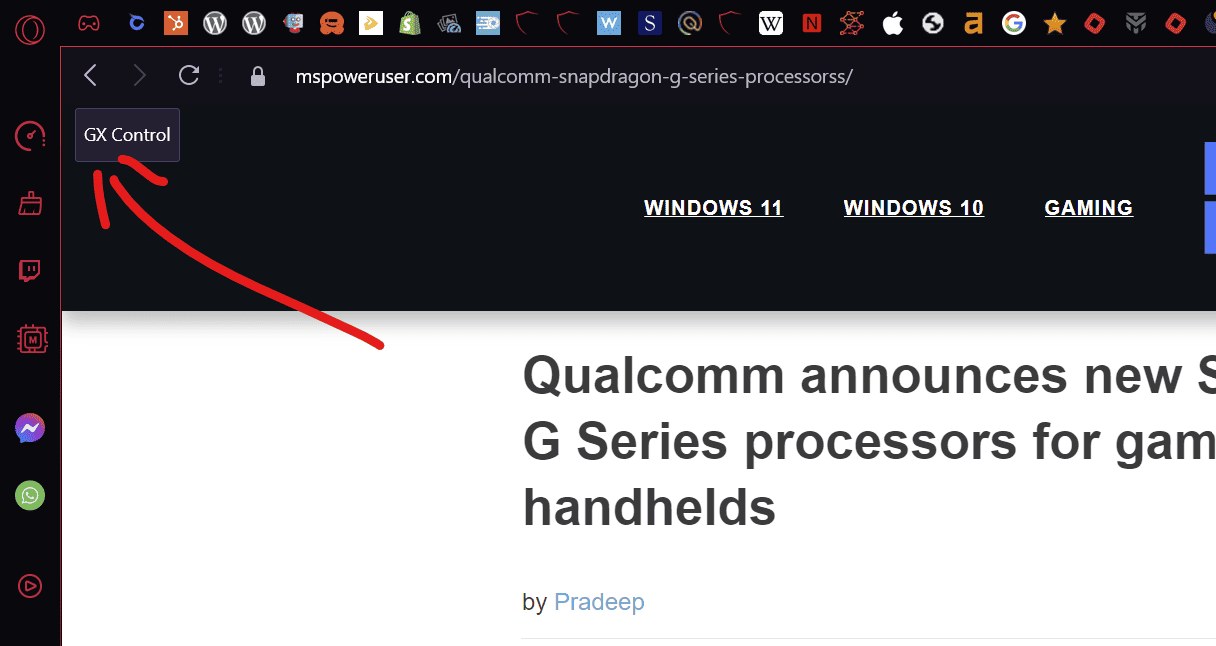This screenshot has width=1216, height=646.
Task: Open WhatsApp in the sidebar
Action: coord(30,495)
